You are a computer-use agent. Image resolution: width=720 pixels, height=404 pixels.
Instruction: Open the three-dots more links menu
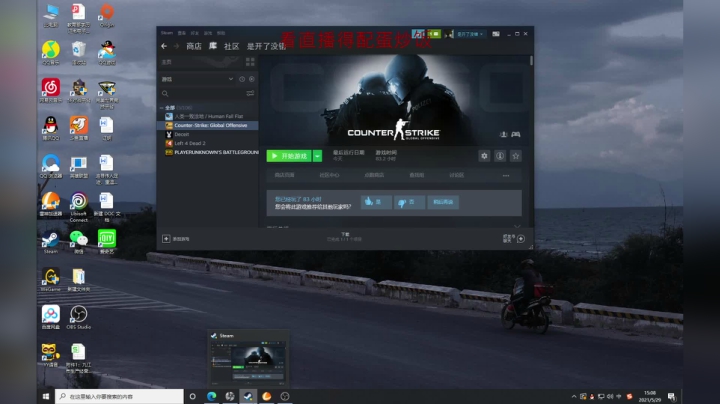[506, 175]
